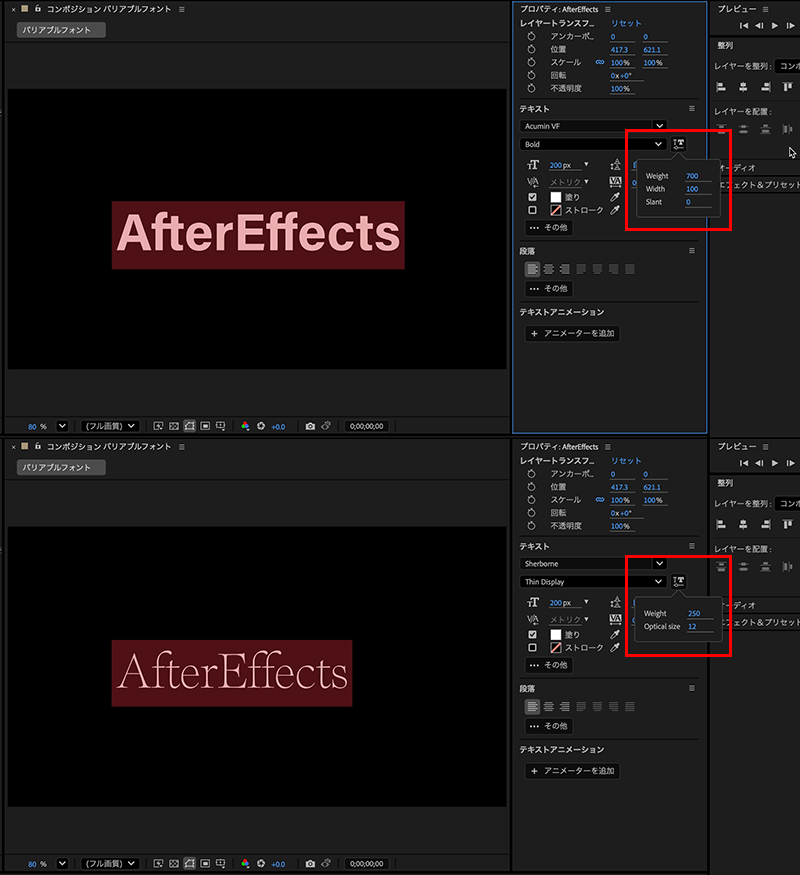Image resolution: width=800 pixels, height=875 pixels.
Task: Click the fill eyedropper in Sherborne panel
Action: click(615, 634)
